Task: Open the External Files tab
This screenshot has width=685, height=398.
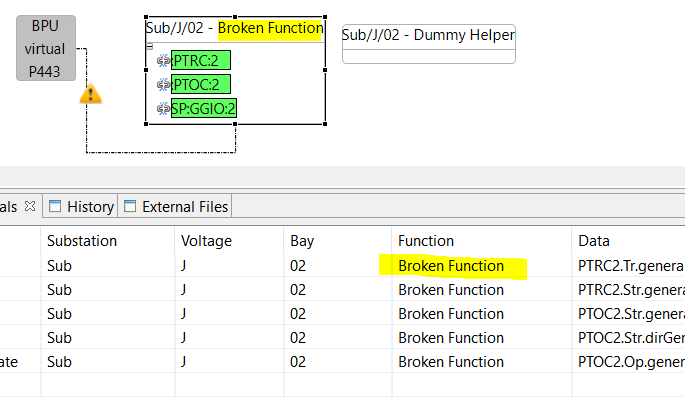Action: (175, 206)
